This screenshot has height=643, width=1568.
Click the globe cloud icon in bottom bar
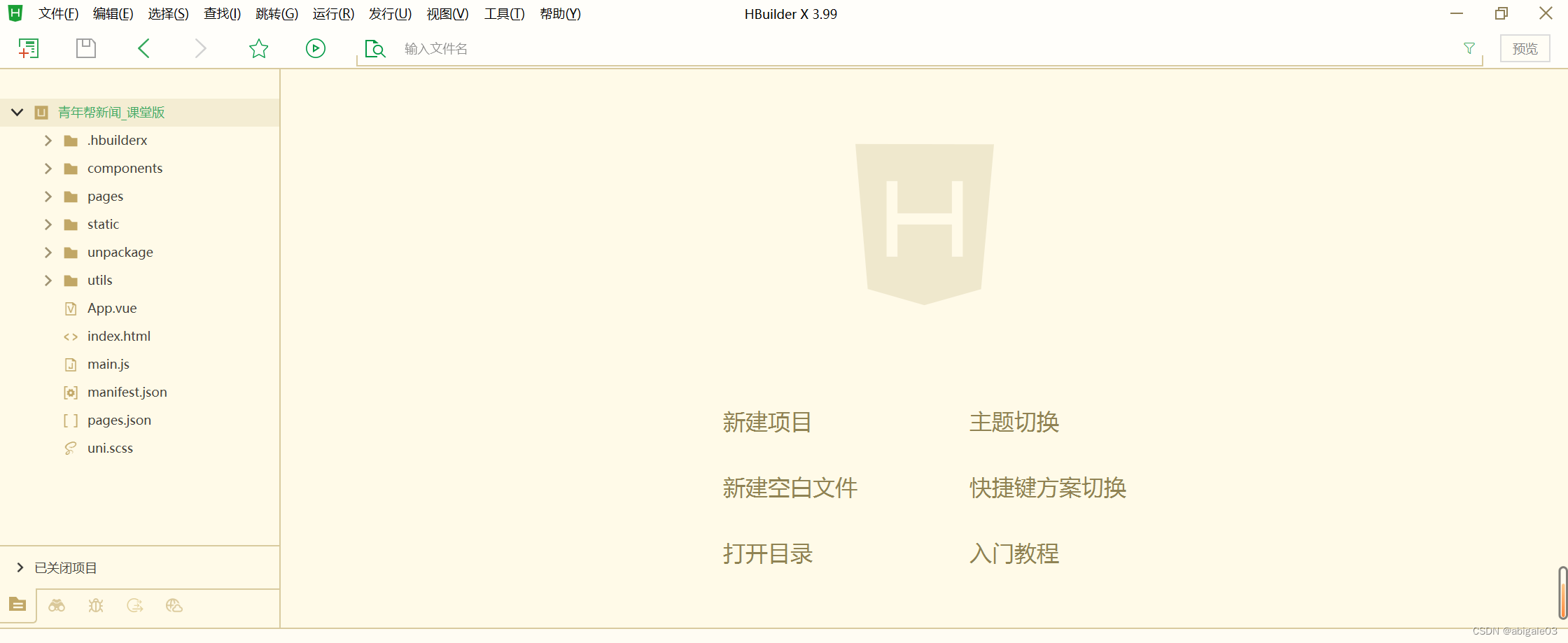point(174,605)
